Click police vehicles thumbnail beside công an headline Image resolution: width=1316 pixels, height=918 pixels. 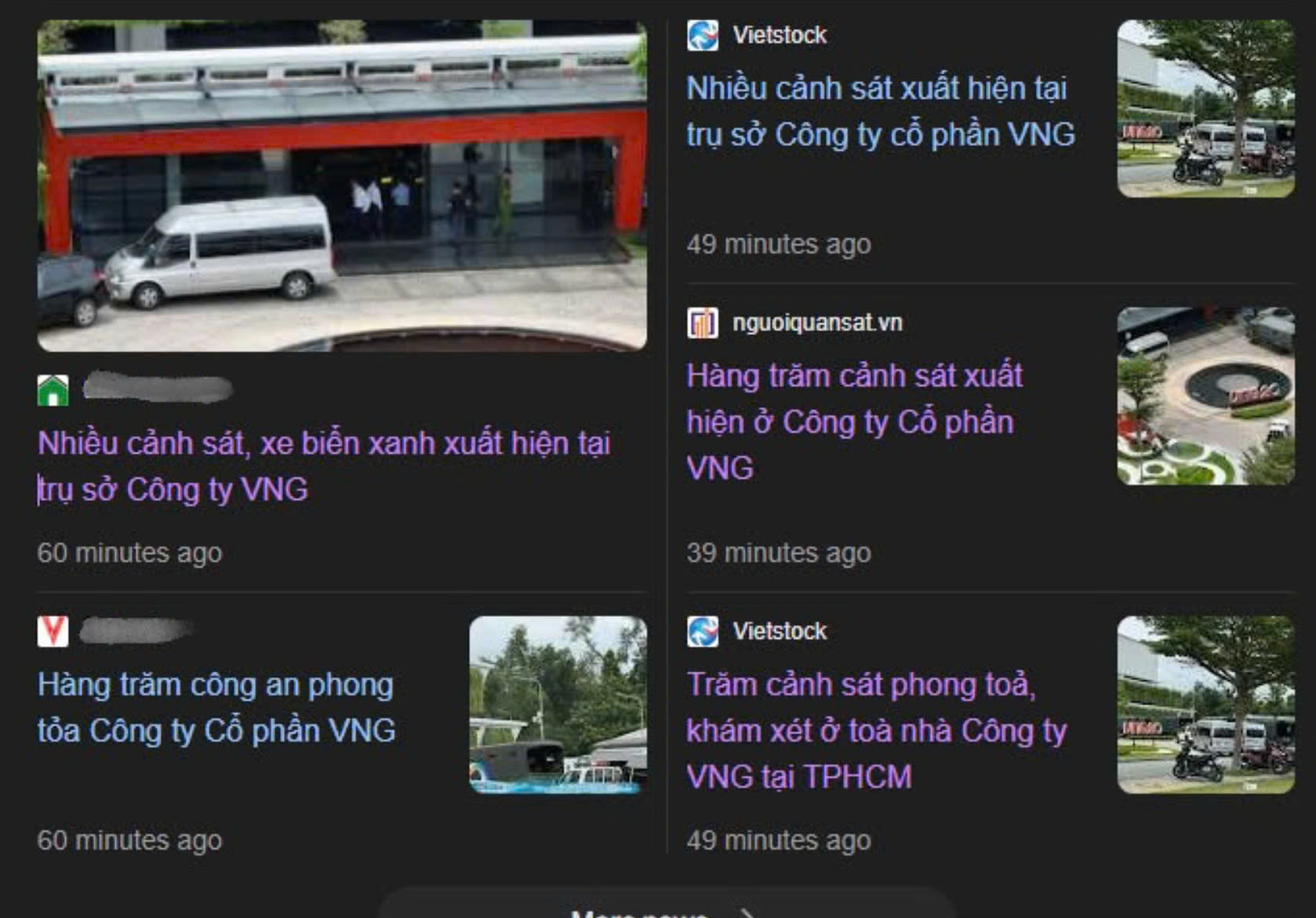[x=558, y=705]
